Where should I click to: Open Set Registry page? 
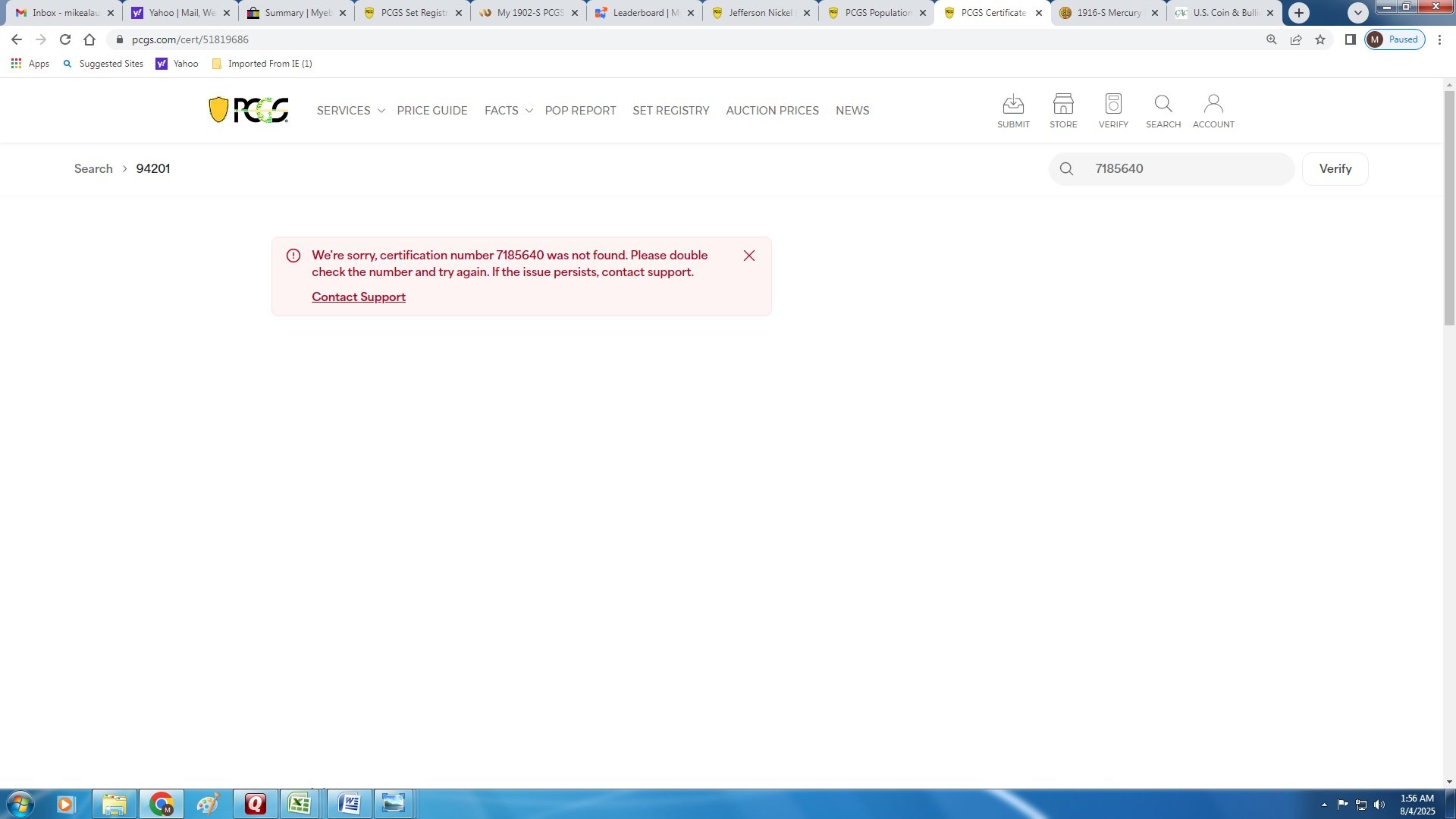click(x=671, y=111)
